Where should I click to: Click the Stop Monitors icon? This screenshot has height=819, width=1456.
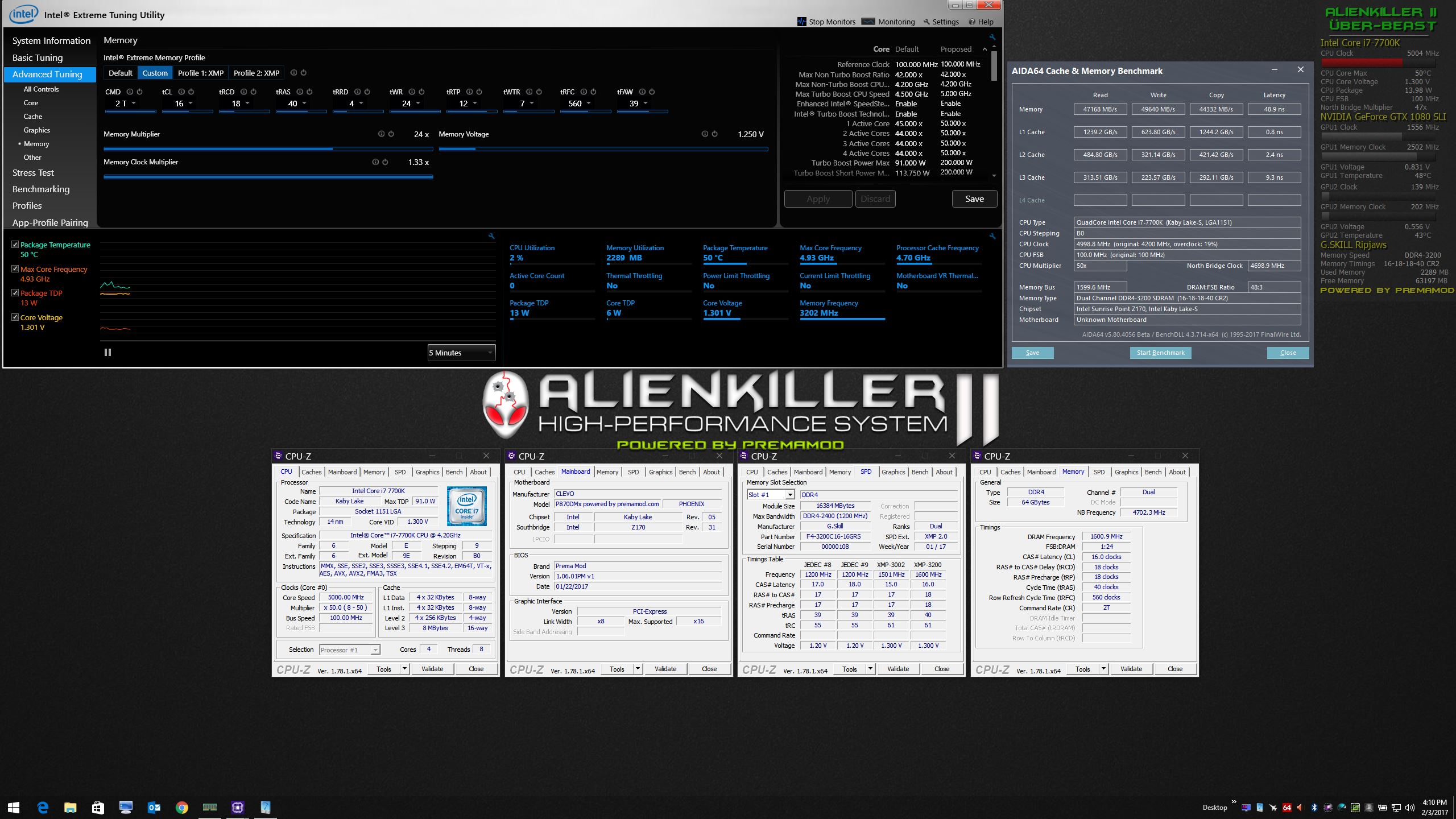tap(802, 22)
